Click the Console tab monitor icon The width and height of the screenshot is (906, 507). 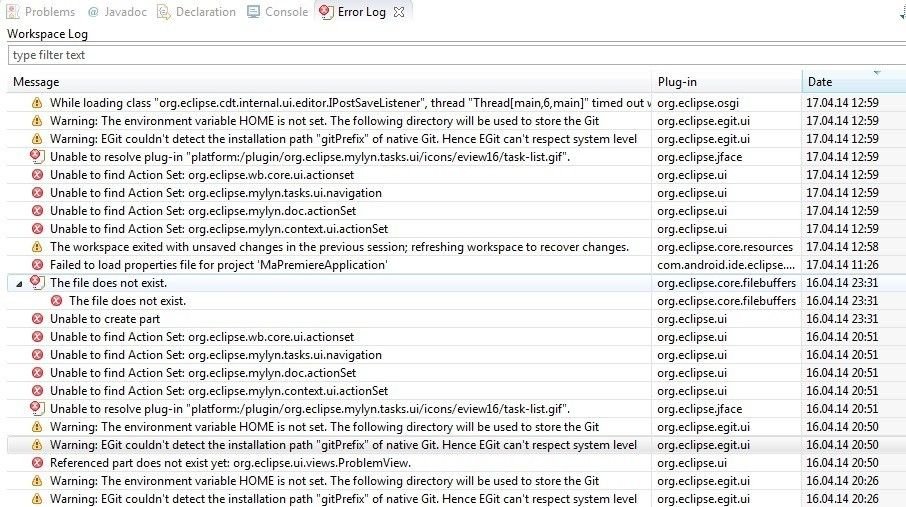pos(253,12)
